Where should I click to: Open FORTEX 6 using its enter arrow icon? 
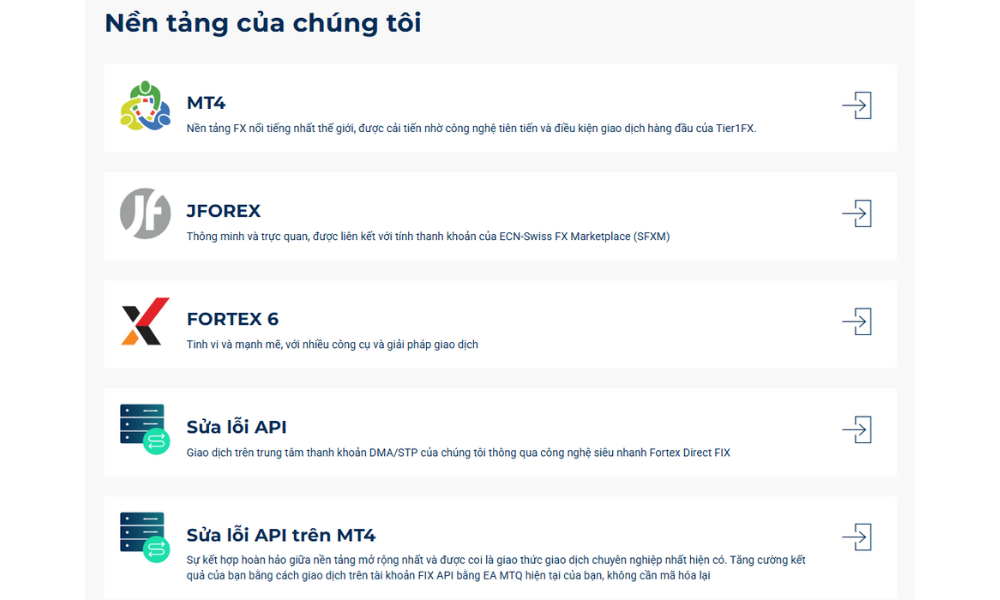click(x=857, y=321)
